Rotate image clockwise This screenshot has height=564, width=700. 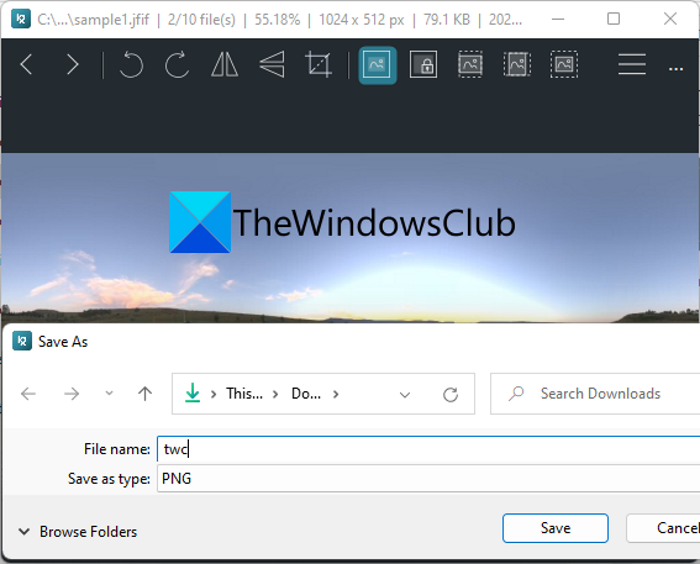(x=177, y=65)
